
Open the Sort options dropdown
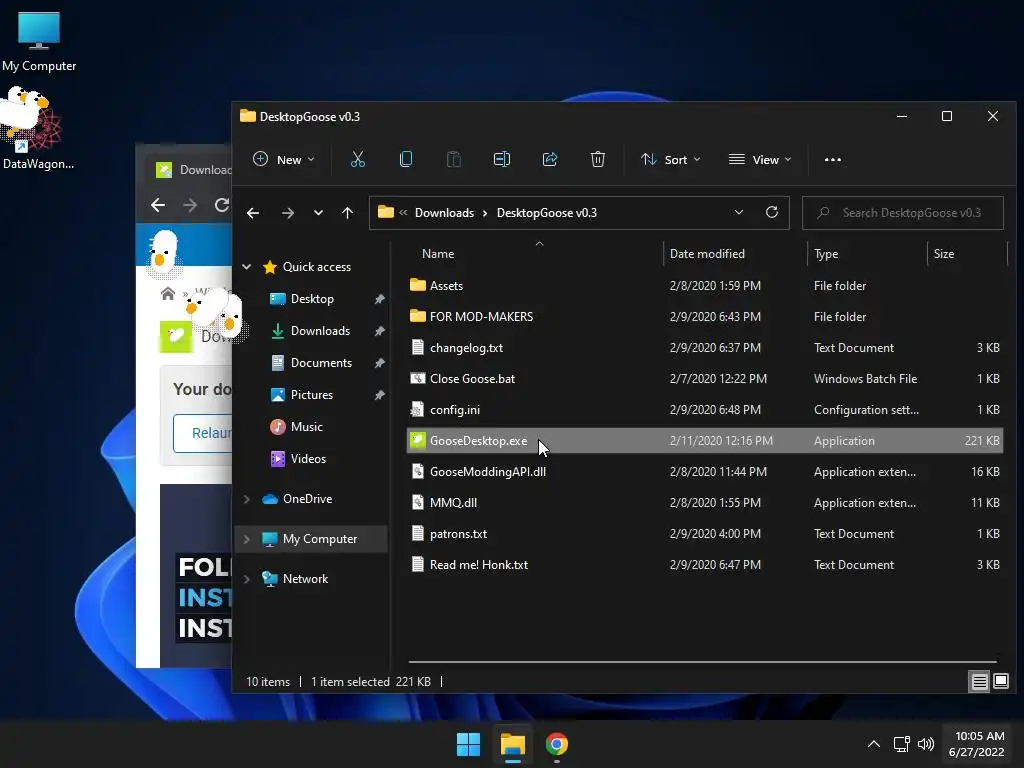pos(671,159)
